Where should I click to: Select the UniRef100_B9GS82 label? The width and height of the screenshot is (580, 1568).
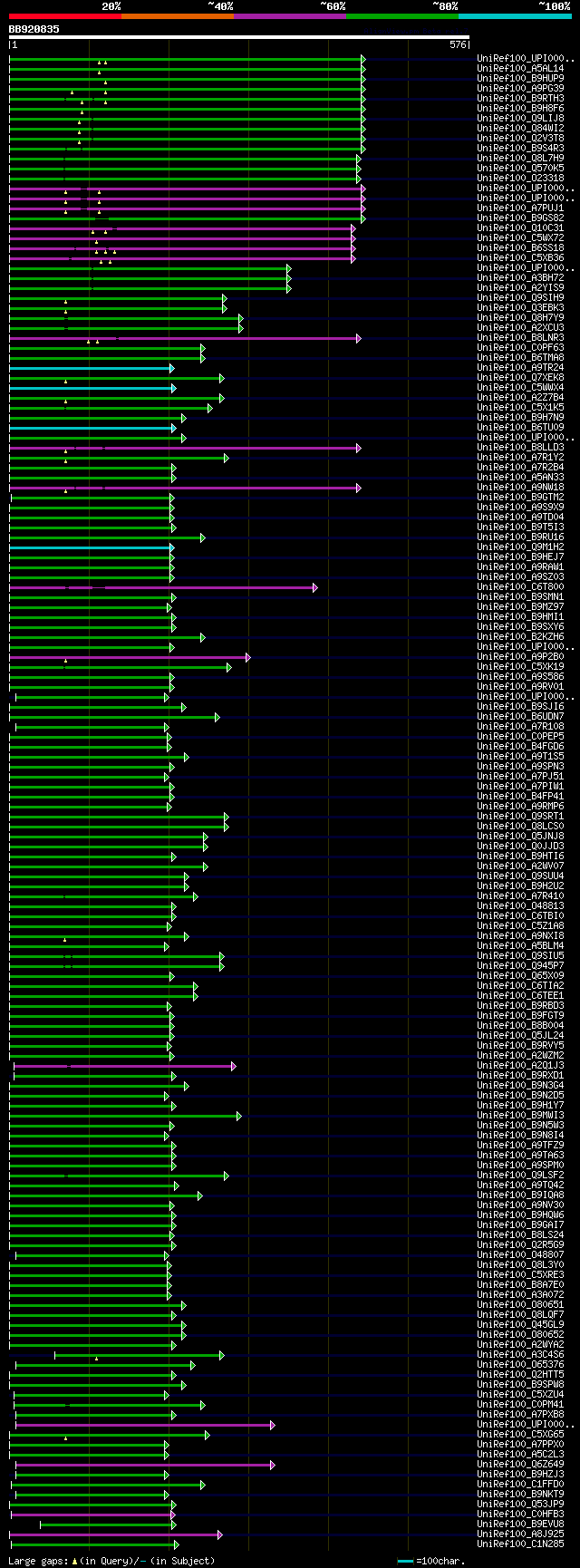(520, 218)
